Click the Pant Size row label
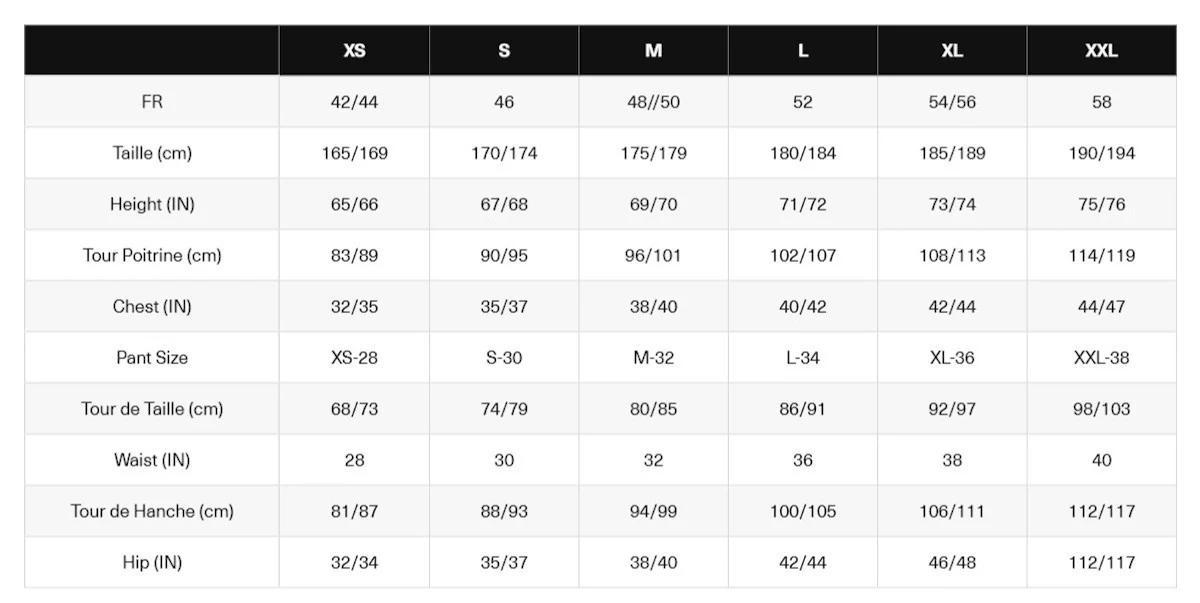 (x=152, y=357)
